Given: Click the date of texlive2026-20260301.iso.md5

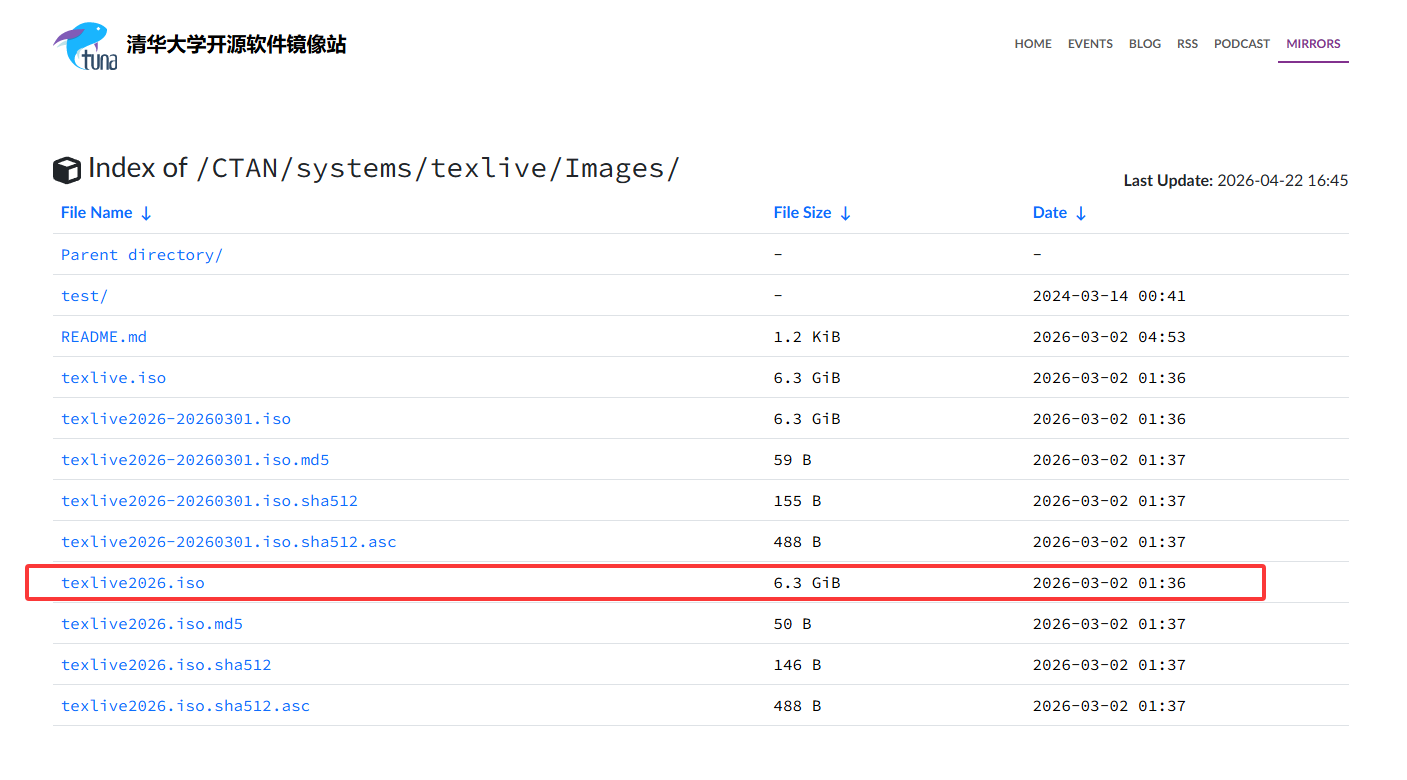Looking at the screenshot, I should (1109, 460).
